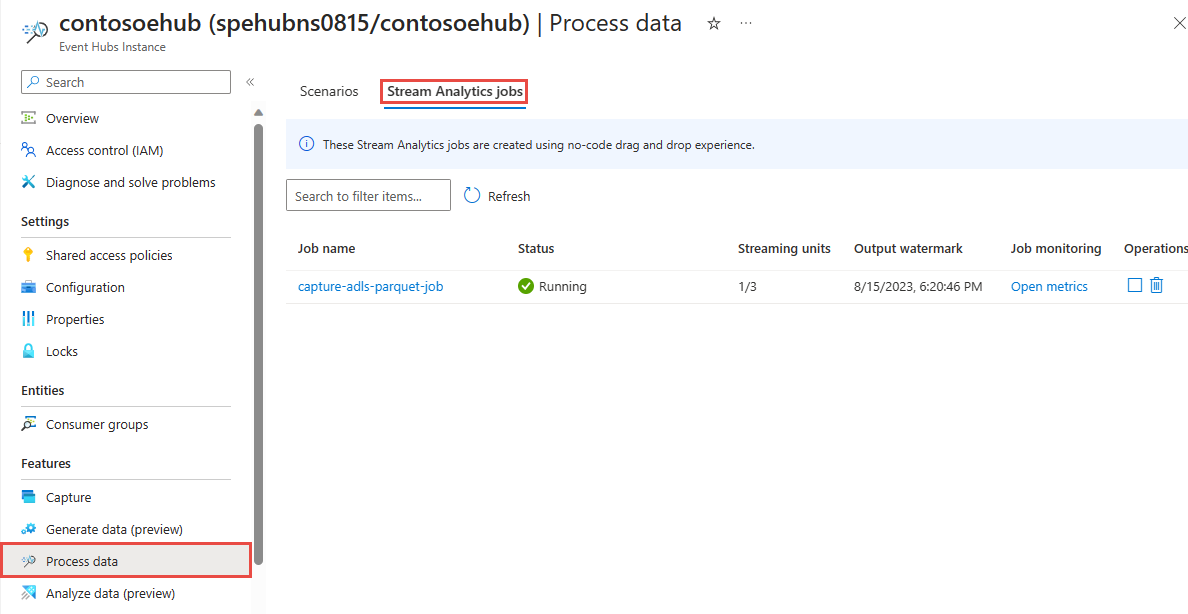Delete the job with trash icon

pyautogui.click(x=1156, y=285)
